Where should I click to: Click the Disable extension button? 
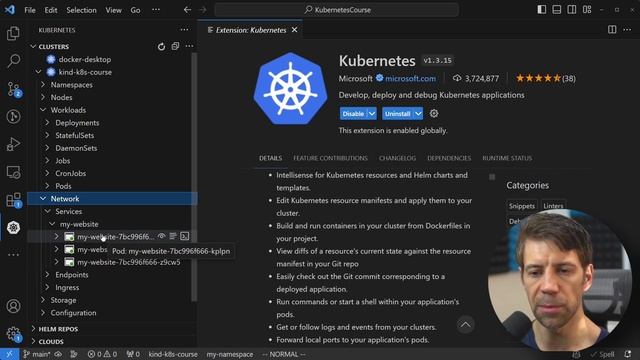353,113
